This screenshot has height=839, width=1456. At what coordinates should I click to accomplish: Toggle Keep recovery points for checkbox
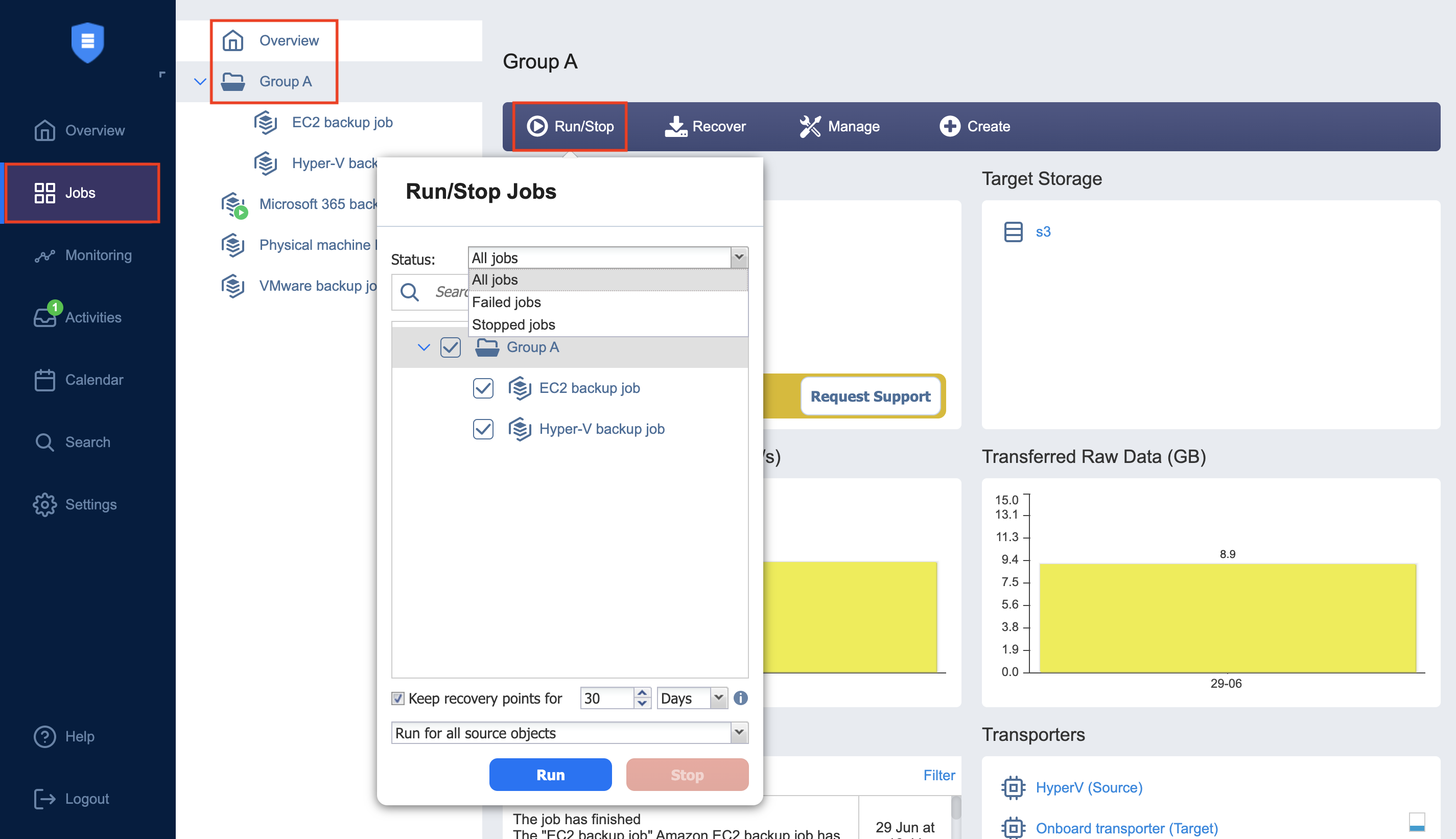(397, 698)
